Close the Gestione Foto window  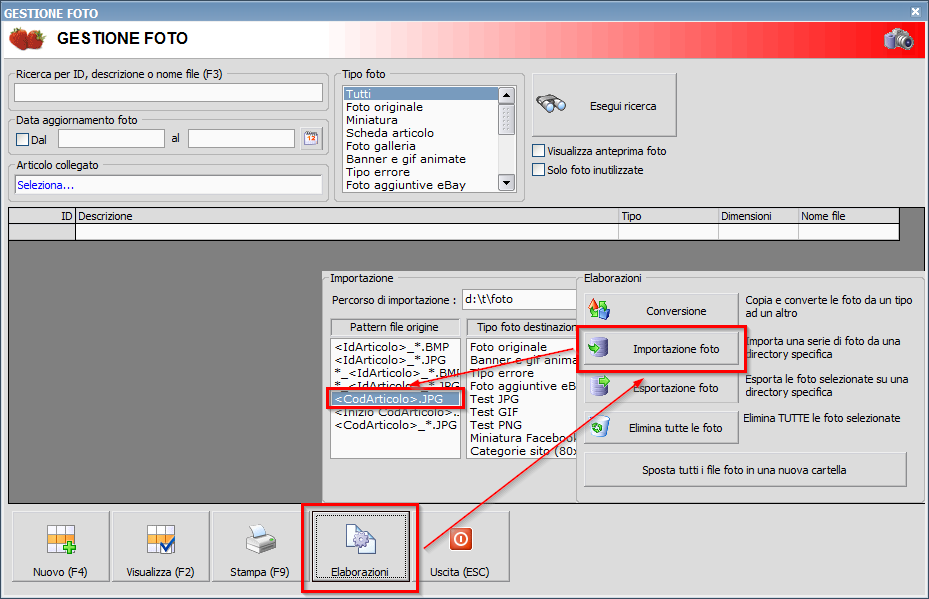915,11
